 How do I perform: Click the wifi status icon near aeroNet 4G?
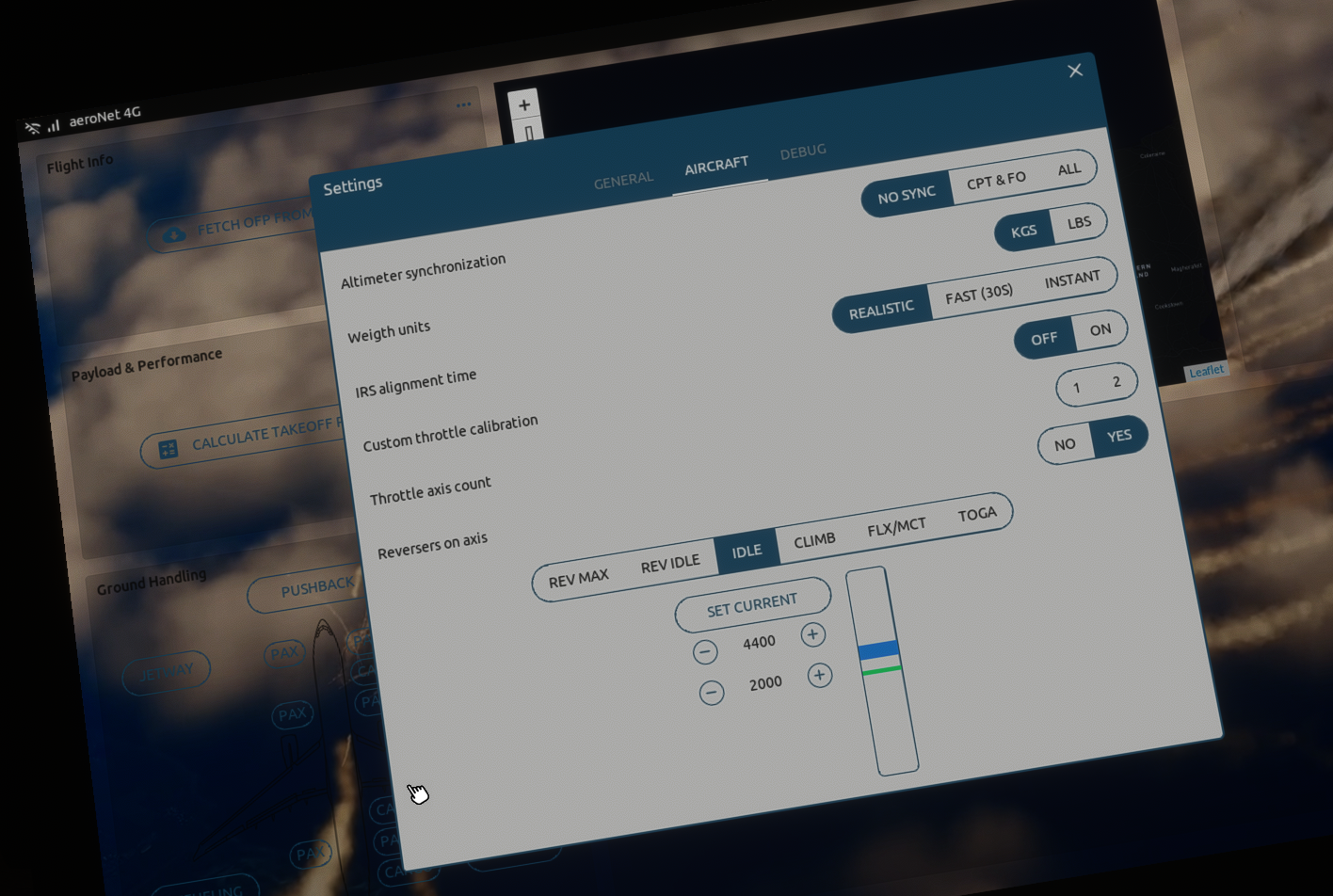pyautogui.click(x=32, y=128)
